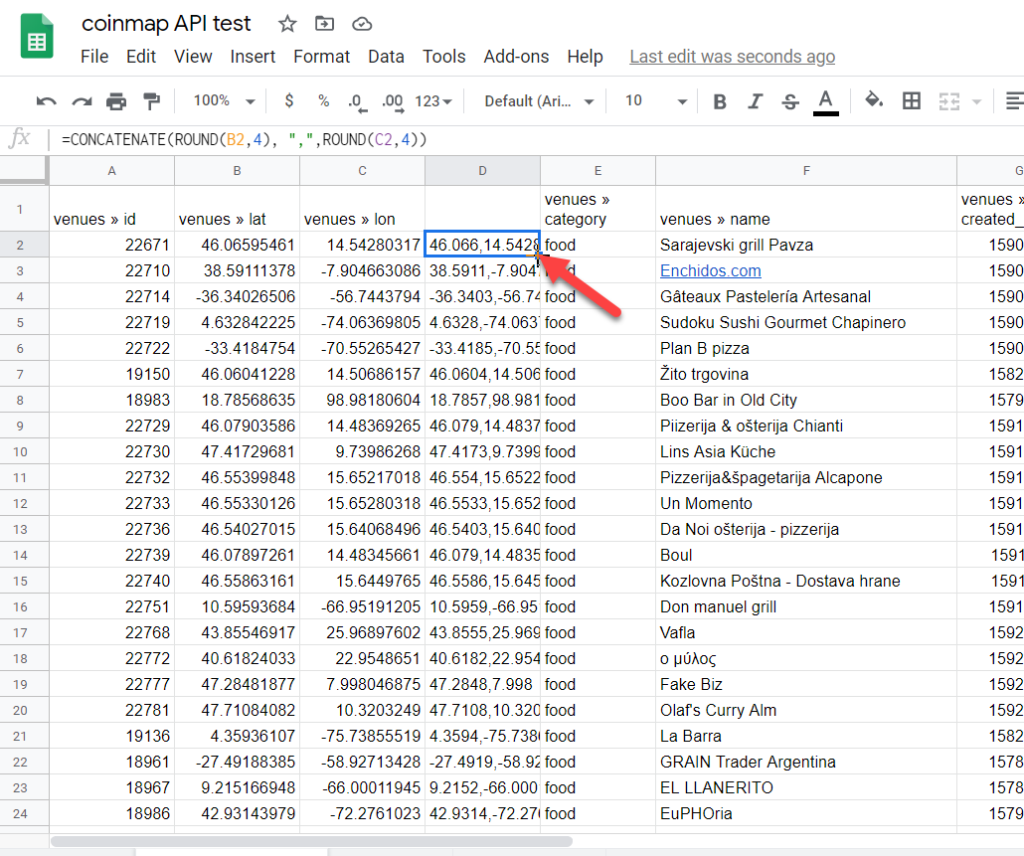Open the Add-ons menu

pos(516,57)
